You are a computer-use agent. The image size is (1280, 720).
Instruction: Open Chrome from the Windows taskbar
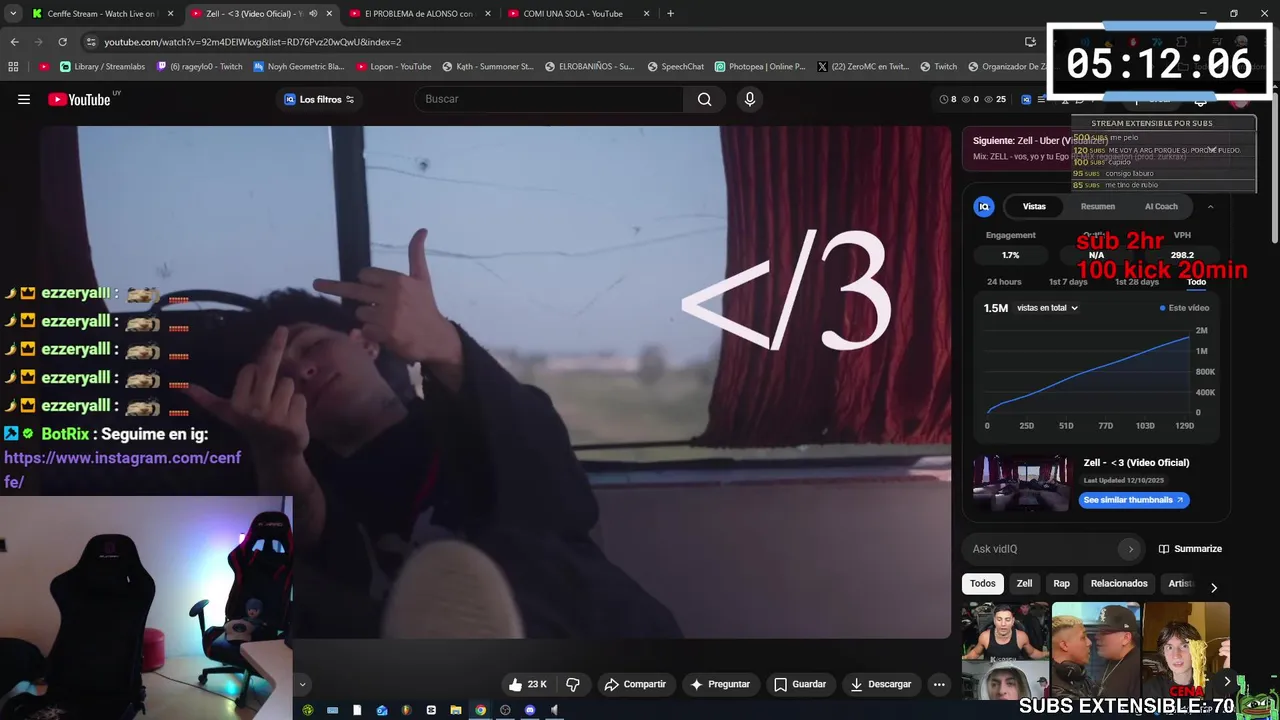480,710
